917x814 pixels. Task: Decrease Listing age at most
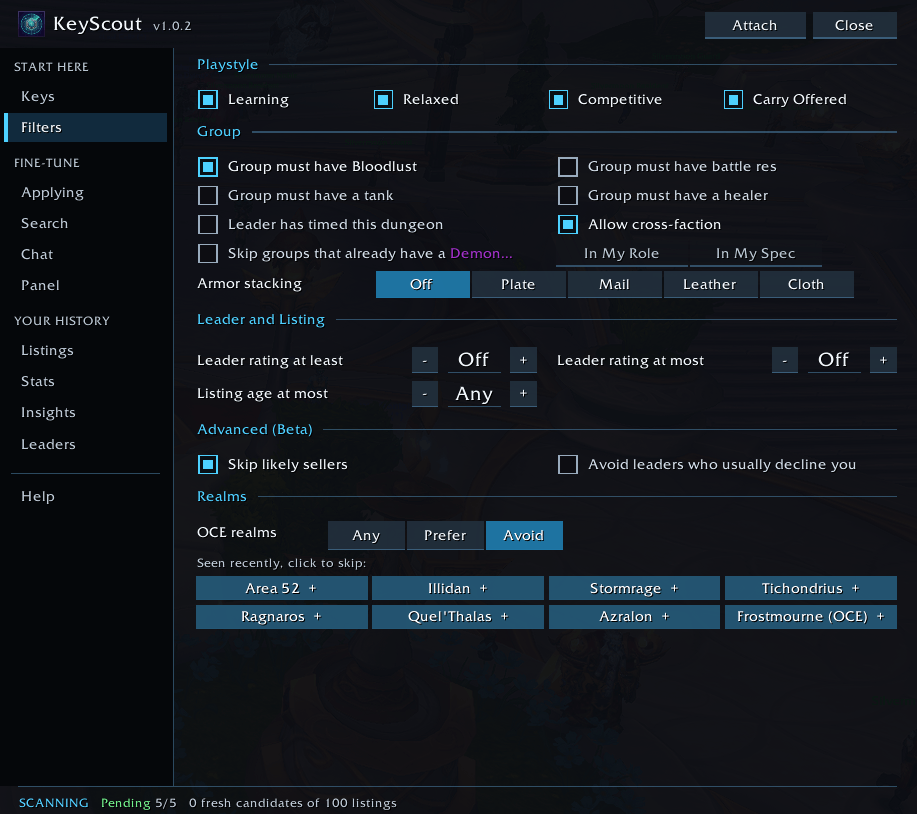click(425, 394)
